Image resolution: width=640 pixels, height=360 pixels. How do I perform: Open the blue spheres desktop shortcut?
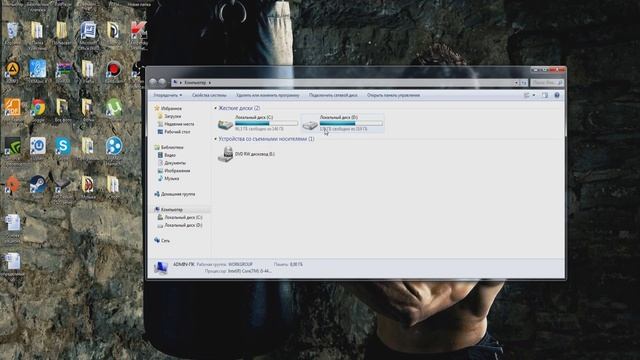pos(113,146)
